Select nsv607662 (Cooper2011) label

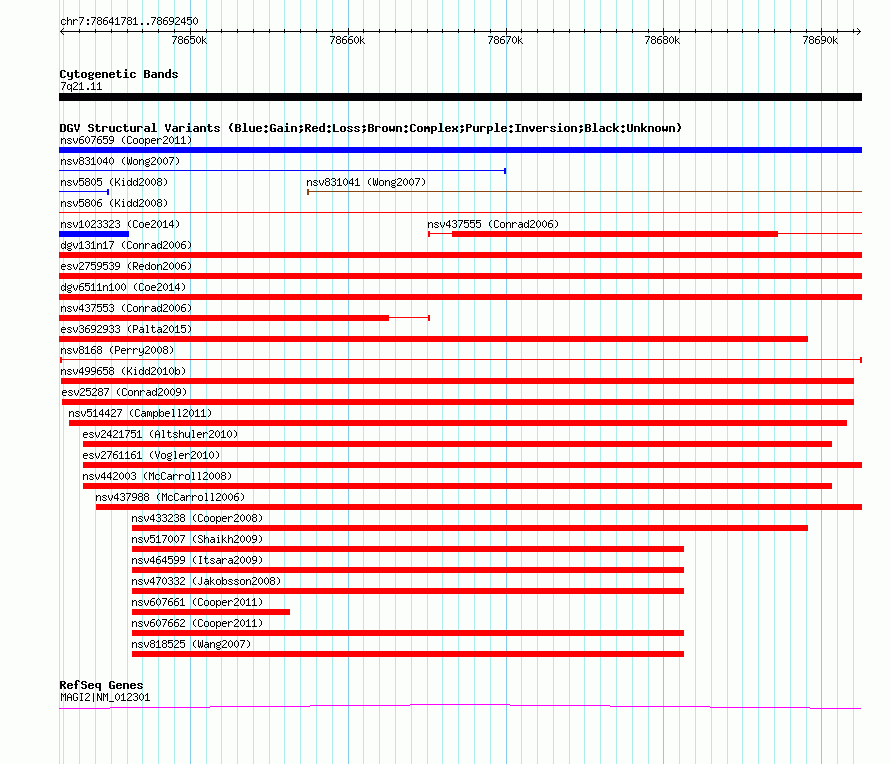point(197,623)
